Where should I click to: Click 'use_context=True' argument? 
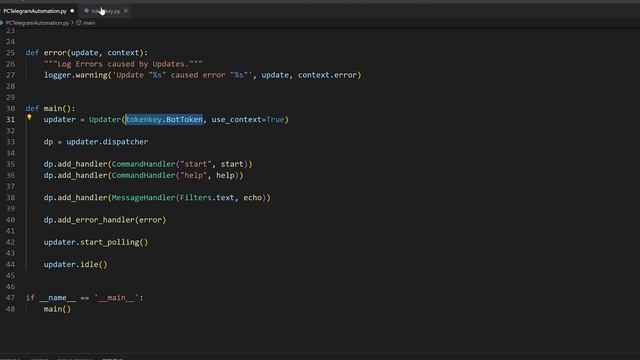tap(248, 120)
